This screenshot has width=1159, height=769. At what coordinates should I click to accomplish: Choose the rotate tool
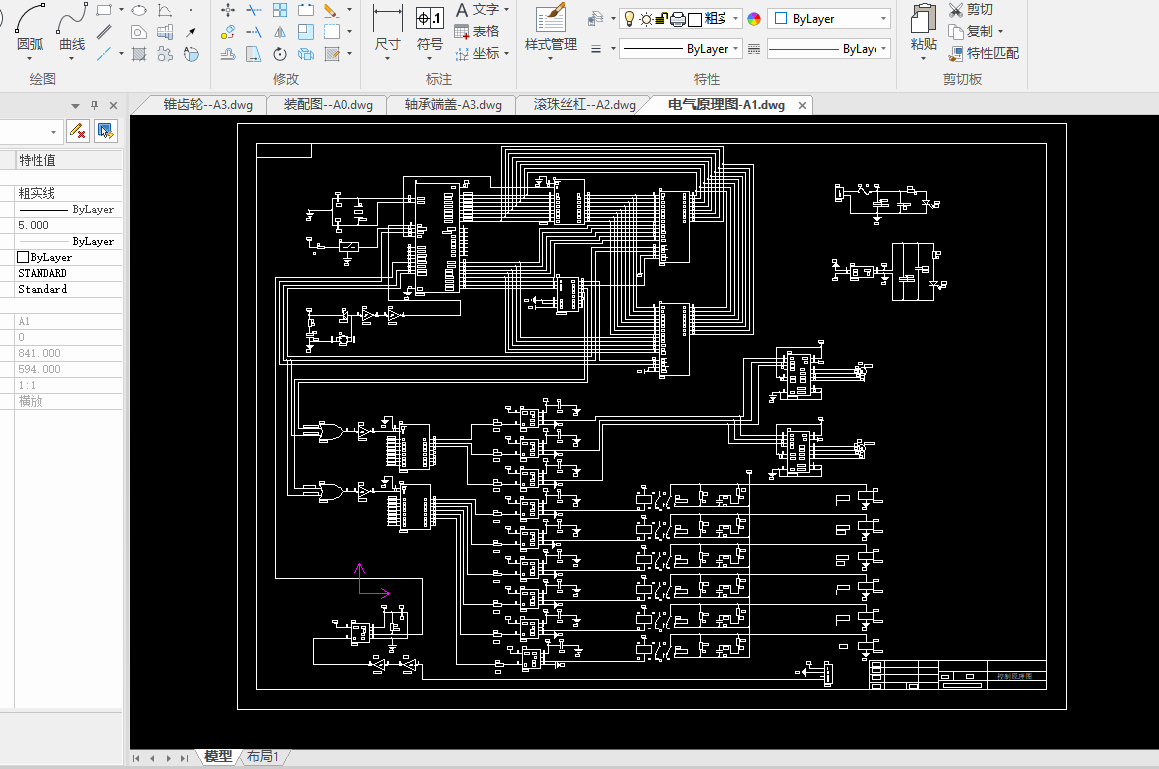280,53
